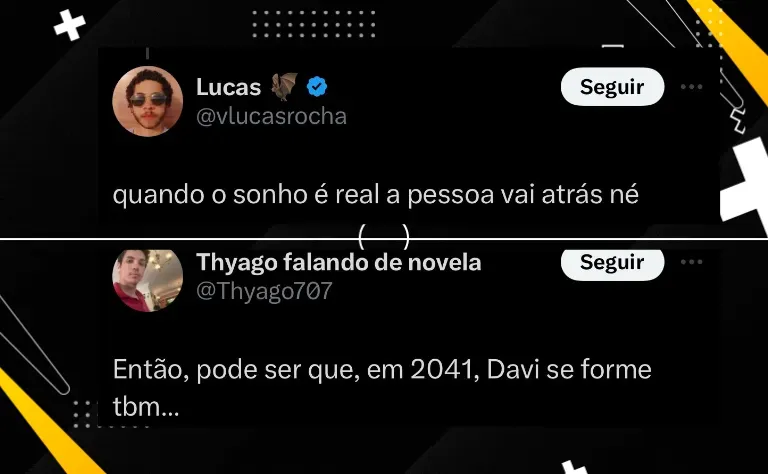The width and height of the screenshot is (768, 474).
Task: Open more options for Thyago's tweet
Action: (692, 262)
